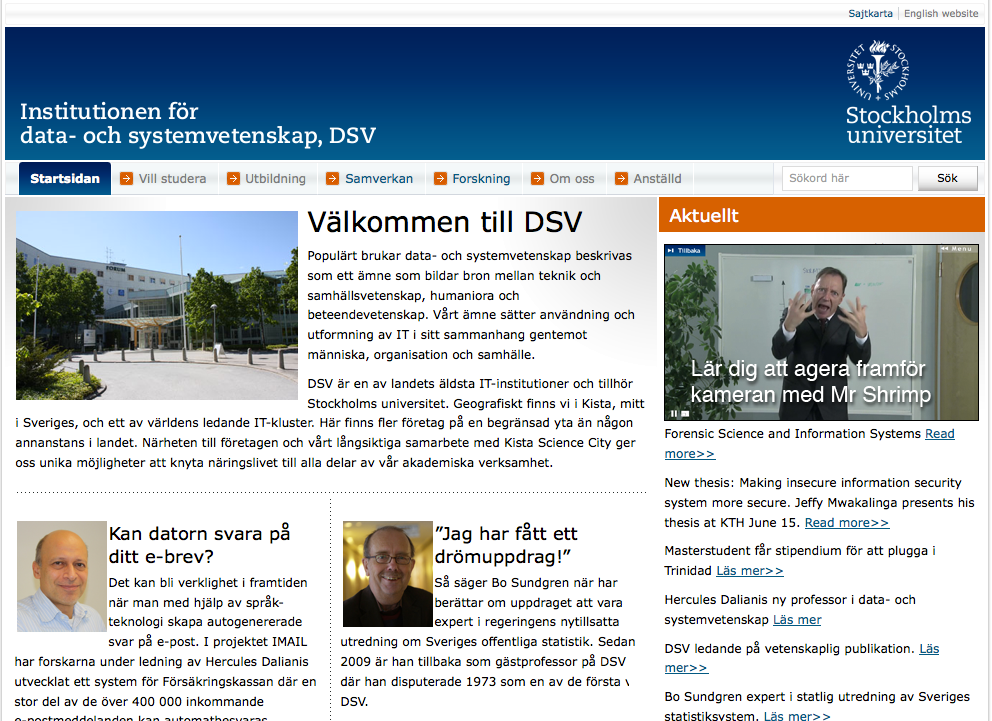Open the Kan datorn svara headline
Screen dimensions: 992x721
(199, 544)
